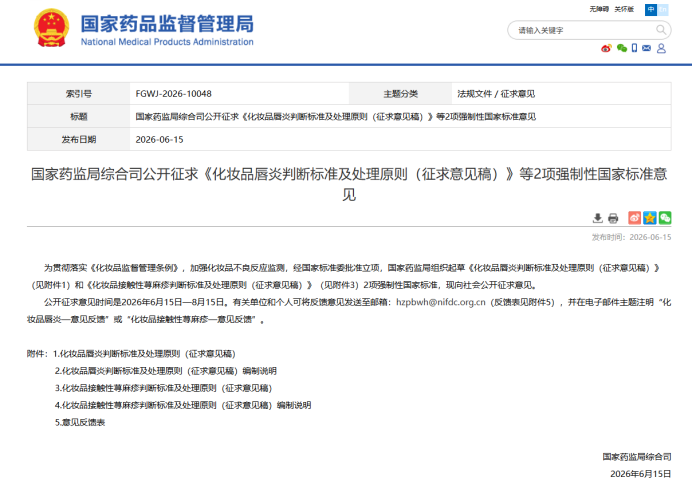
Task: Open attachment 5 意见反馈表
Action: (x=80, y=423)
